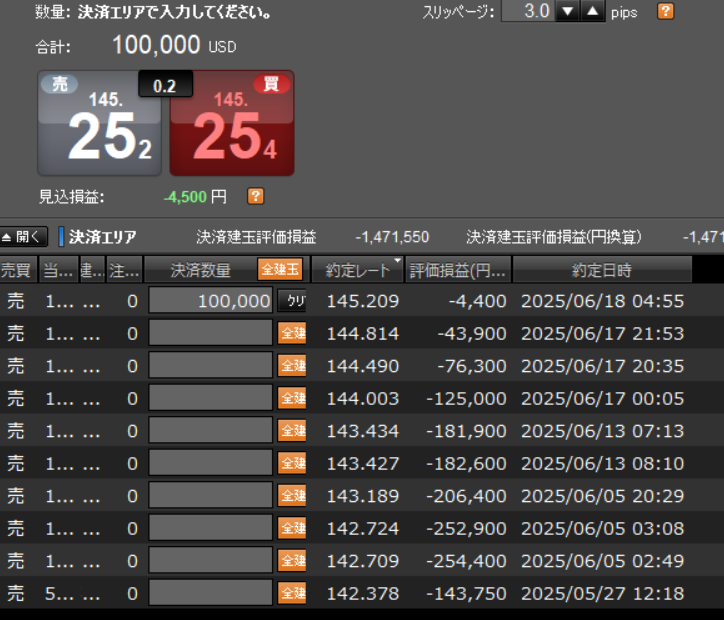
Task: Click the help icon next to slippage pips
Action: click(665, 12)
